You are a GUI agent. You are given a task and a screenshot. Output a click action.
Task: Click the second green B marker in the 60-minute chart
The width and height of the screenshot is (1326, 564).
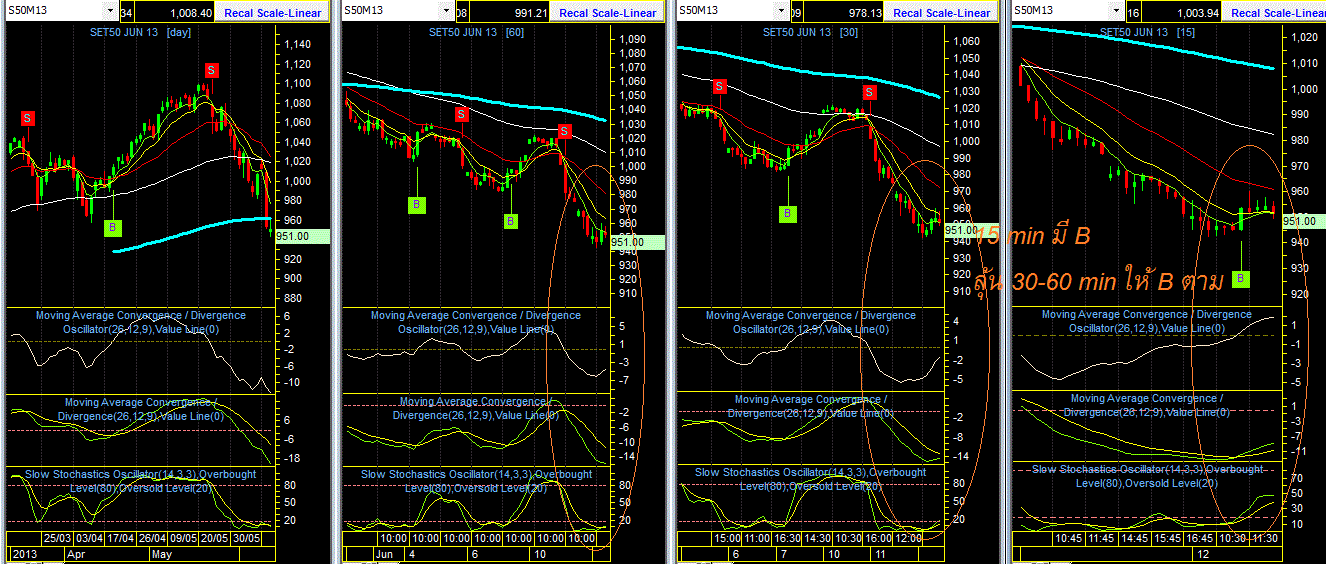[x=511, y=221]
